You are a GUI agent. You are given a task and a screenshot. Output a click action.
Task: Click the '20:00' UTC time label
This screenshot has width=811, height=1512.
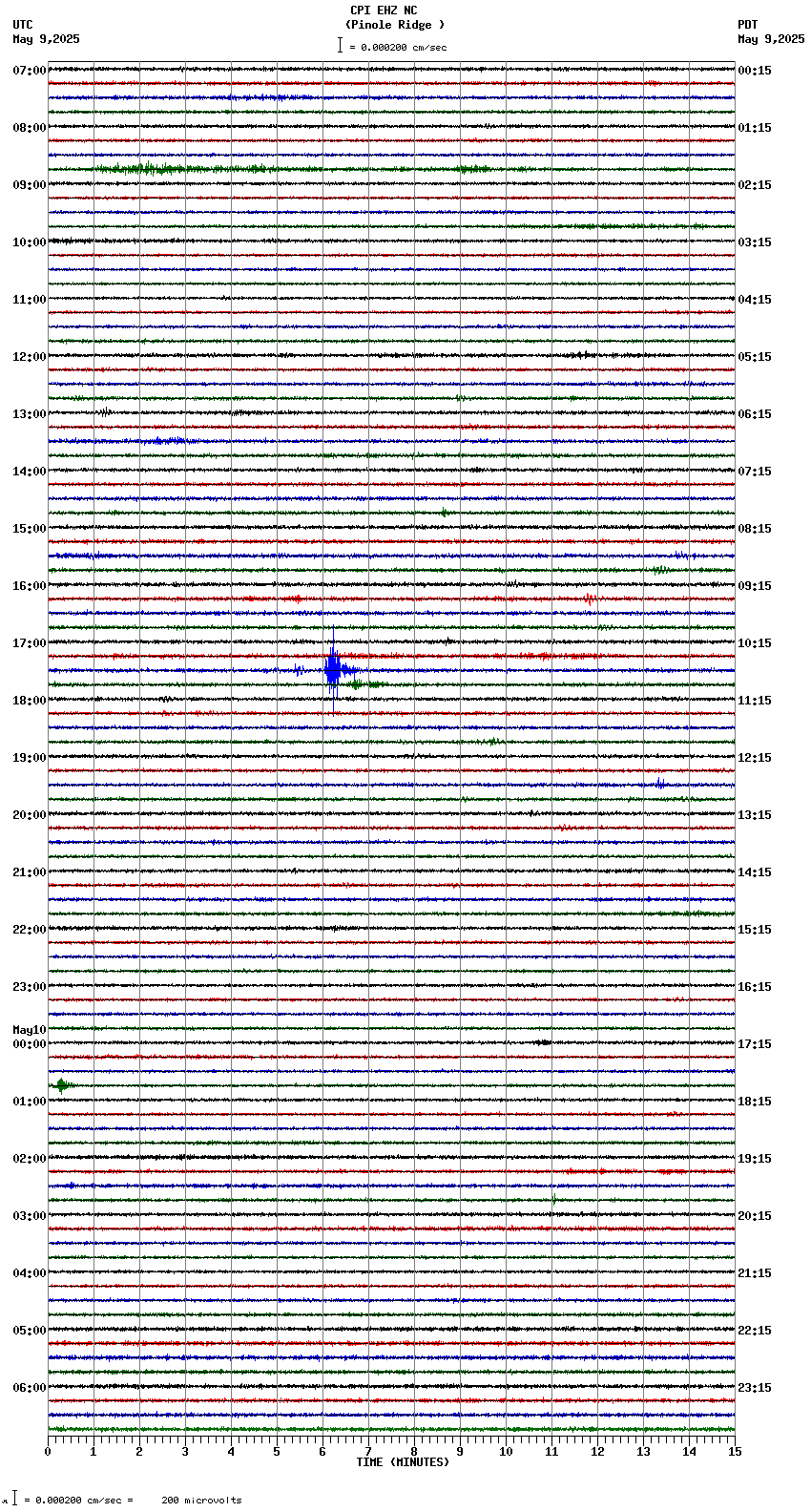click(30, 815)
